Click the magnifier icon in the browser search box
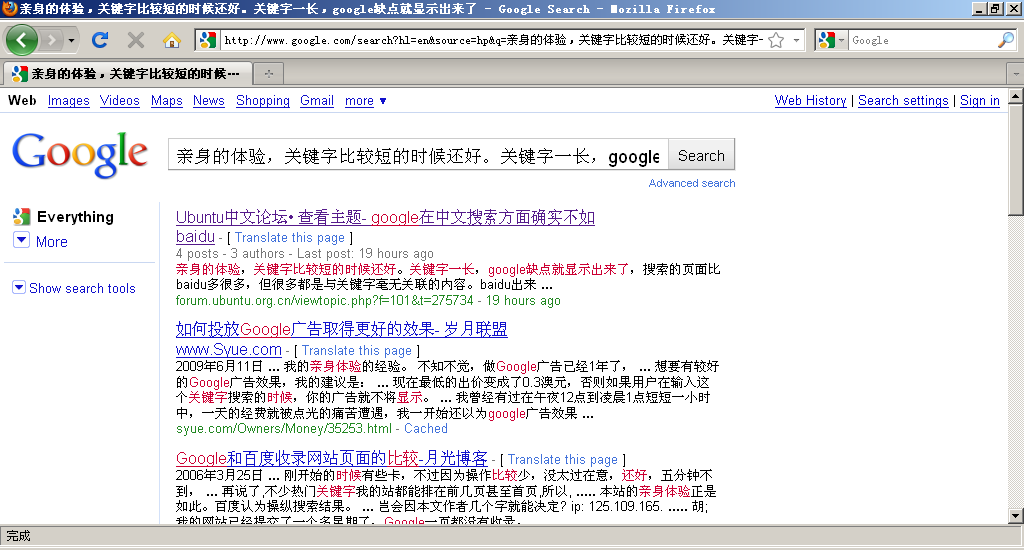This screenshot has width=1024, height=550. tap(1005, 40)
